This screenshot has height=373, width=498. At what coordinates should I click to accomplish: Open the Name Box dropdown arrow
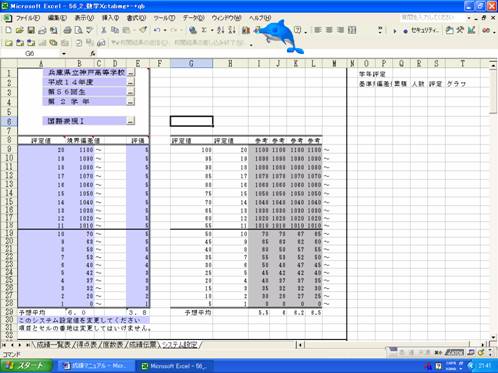point(64,53)
